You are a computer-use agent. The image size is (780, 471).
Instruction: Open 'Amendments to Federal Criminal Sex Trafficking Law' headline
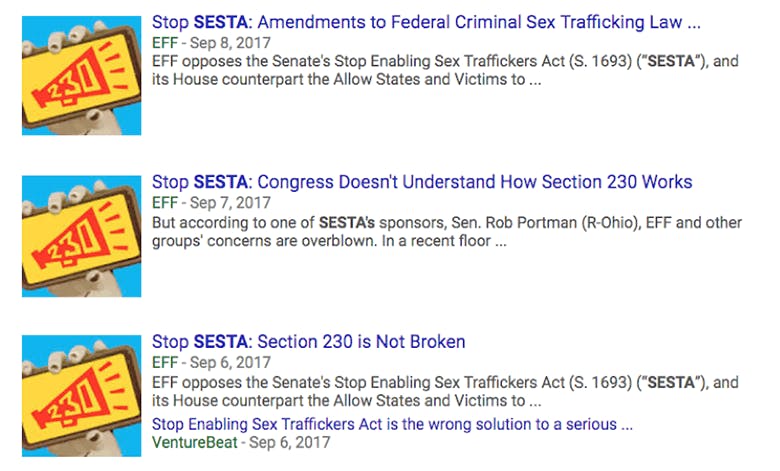[x=426, y=22]
